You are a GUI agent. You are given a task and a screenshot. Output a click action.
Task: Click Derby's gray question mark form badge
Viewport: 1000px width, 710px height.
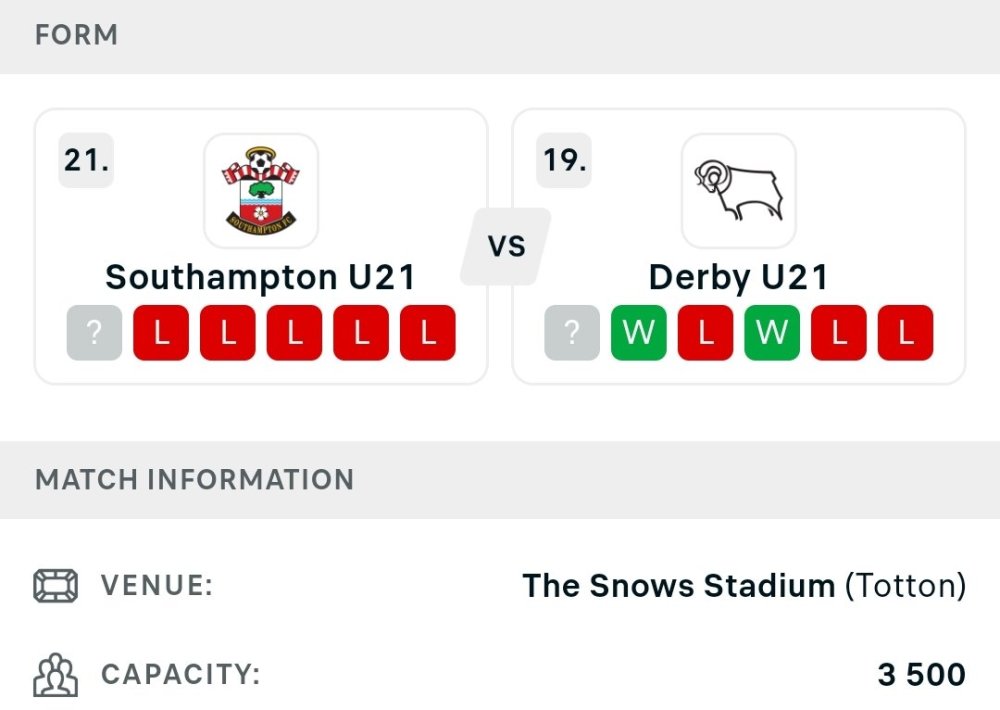click(x=572, y=333)
